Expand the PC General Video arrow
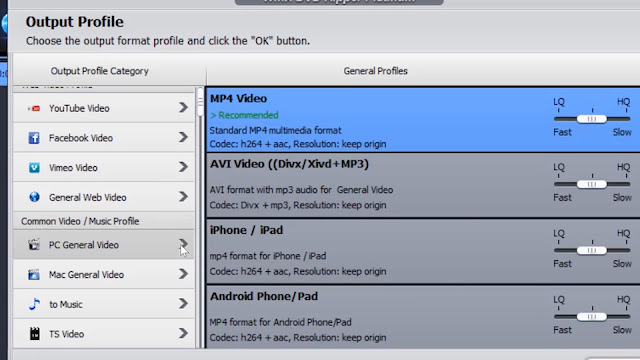Screen dimensions: 640x360 tap(183, 244)
